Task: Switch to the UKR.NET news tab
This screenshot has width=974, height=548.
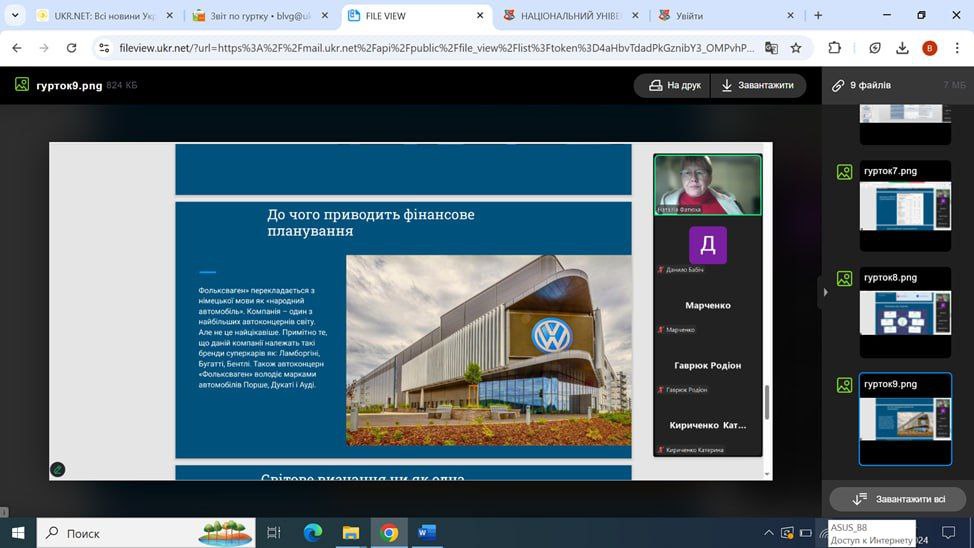Action: [x=98, y=16]
